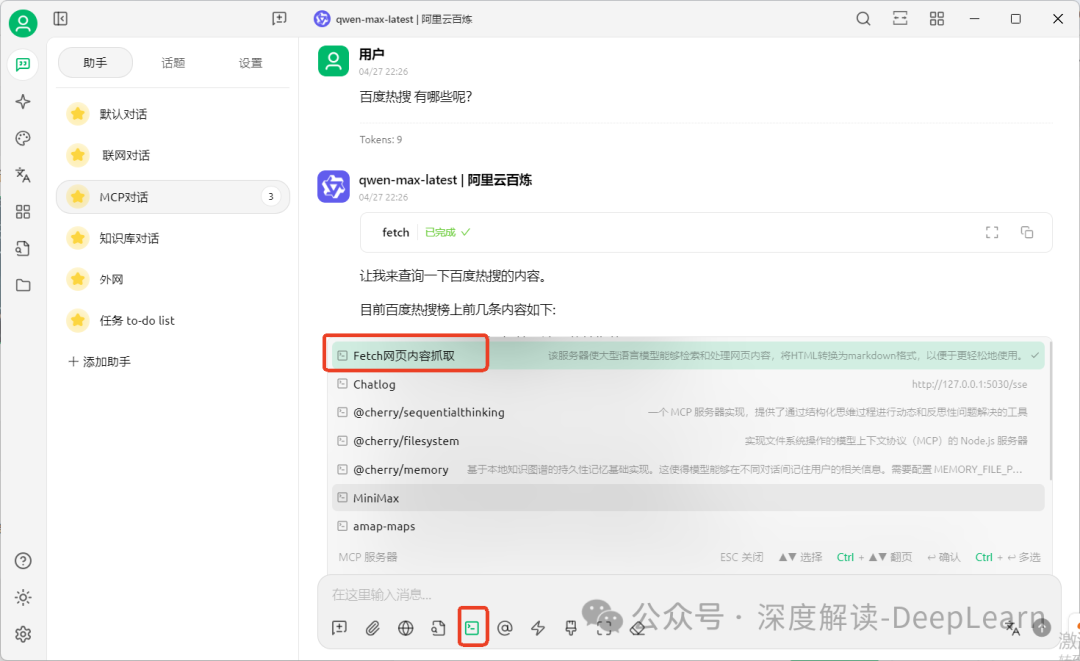Toggle the @cherry/sequentialthinking MCP server
The width and height of the screenshot is (1080, 661).
[x=688, y=412]
